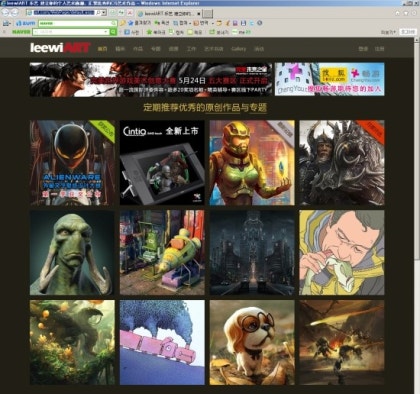Open the Home icon in IE
The image size is (420, 394).
pyautogui.click(x=397, y=13)
